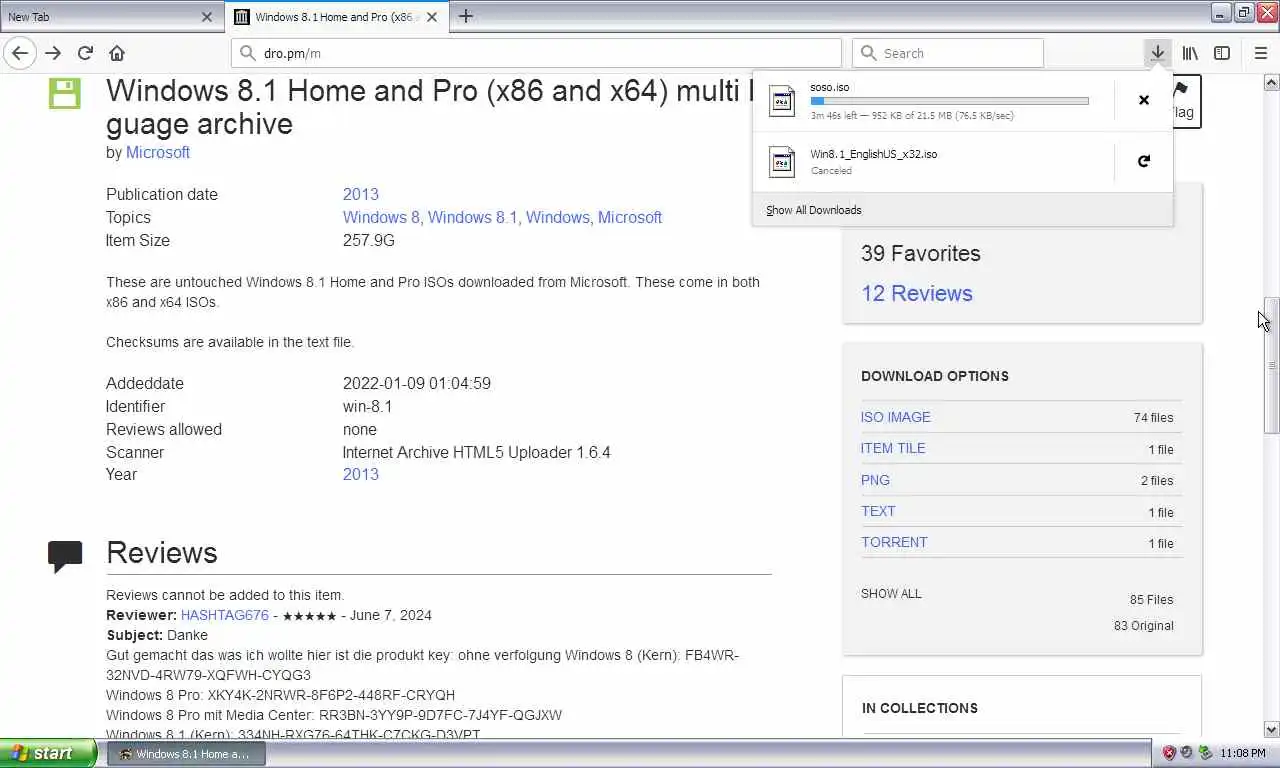Click the scrollbar down arrow
This screenshot has height=768, width=1280.
pyautogui.click(x=1272, y=729)
